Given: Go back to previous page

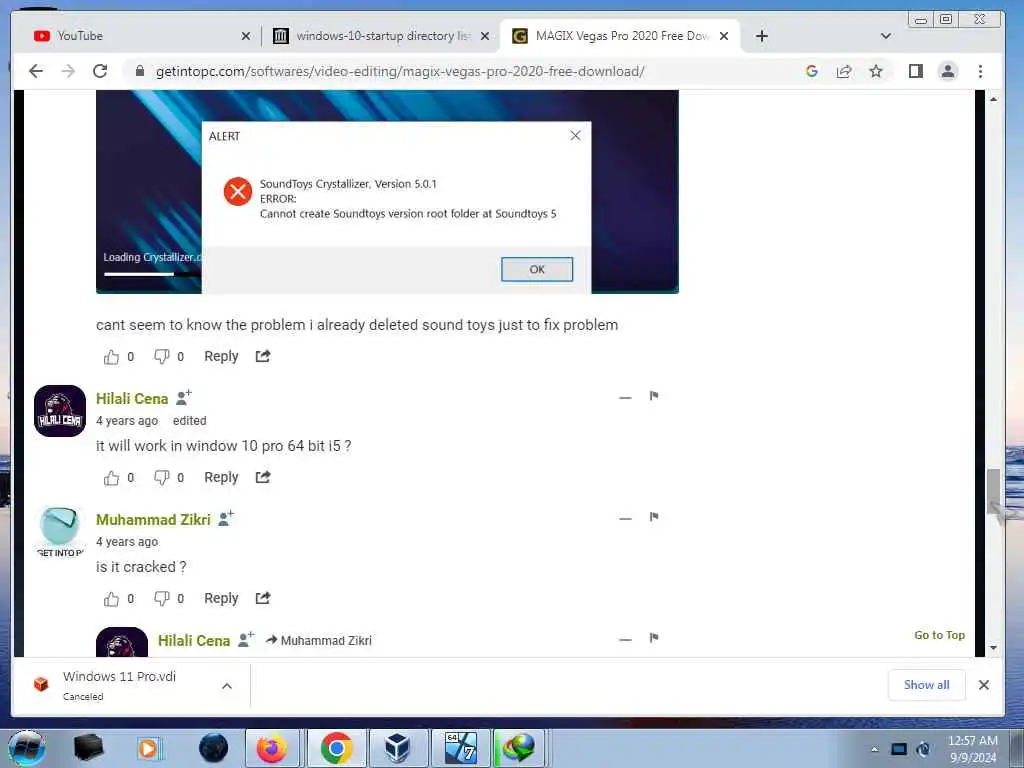Looking at the screenshot, I should [x=36, y=71].
